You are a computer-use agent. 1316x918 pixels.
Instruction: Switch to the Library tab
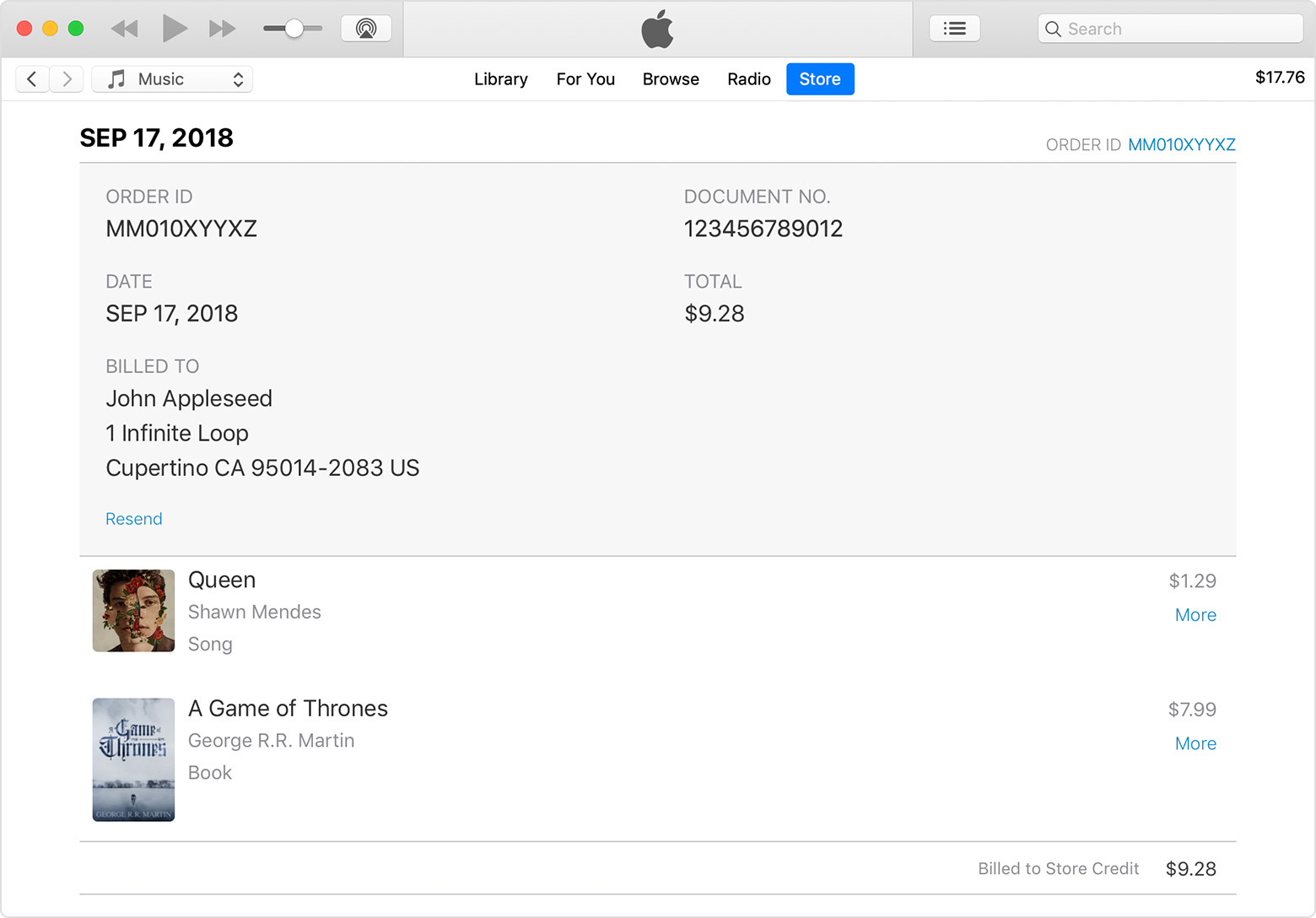501,79
